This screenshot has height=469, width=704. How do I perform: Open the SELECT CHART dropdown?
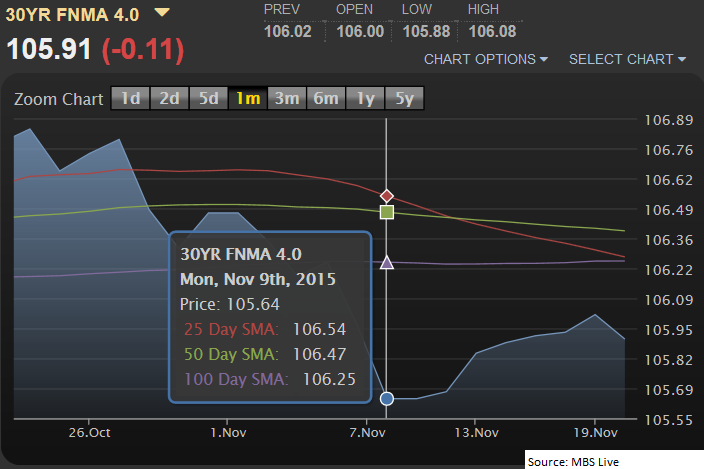[627, 59]
